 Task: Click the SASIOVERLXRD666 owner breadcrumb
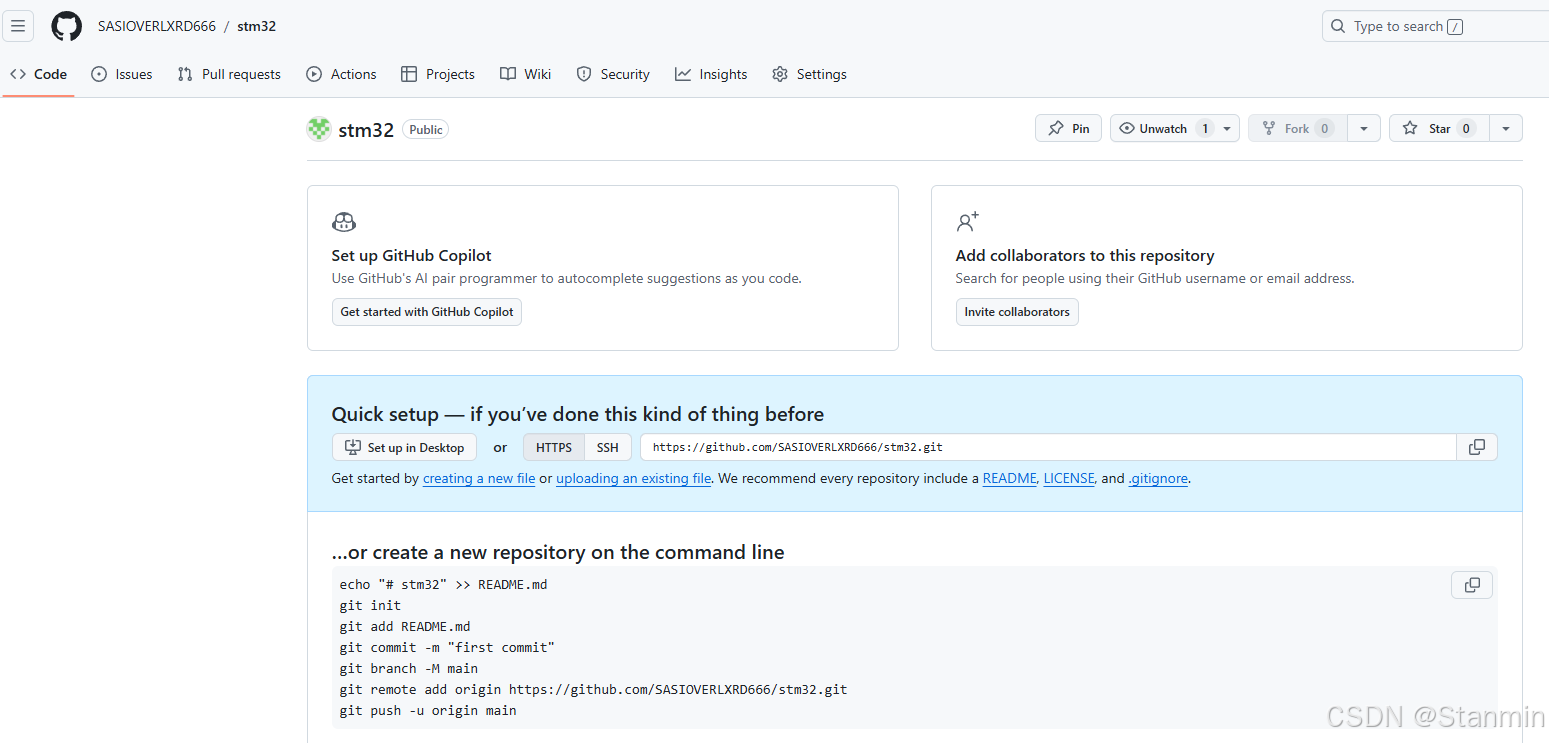click(x=157, y=26)
